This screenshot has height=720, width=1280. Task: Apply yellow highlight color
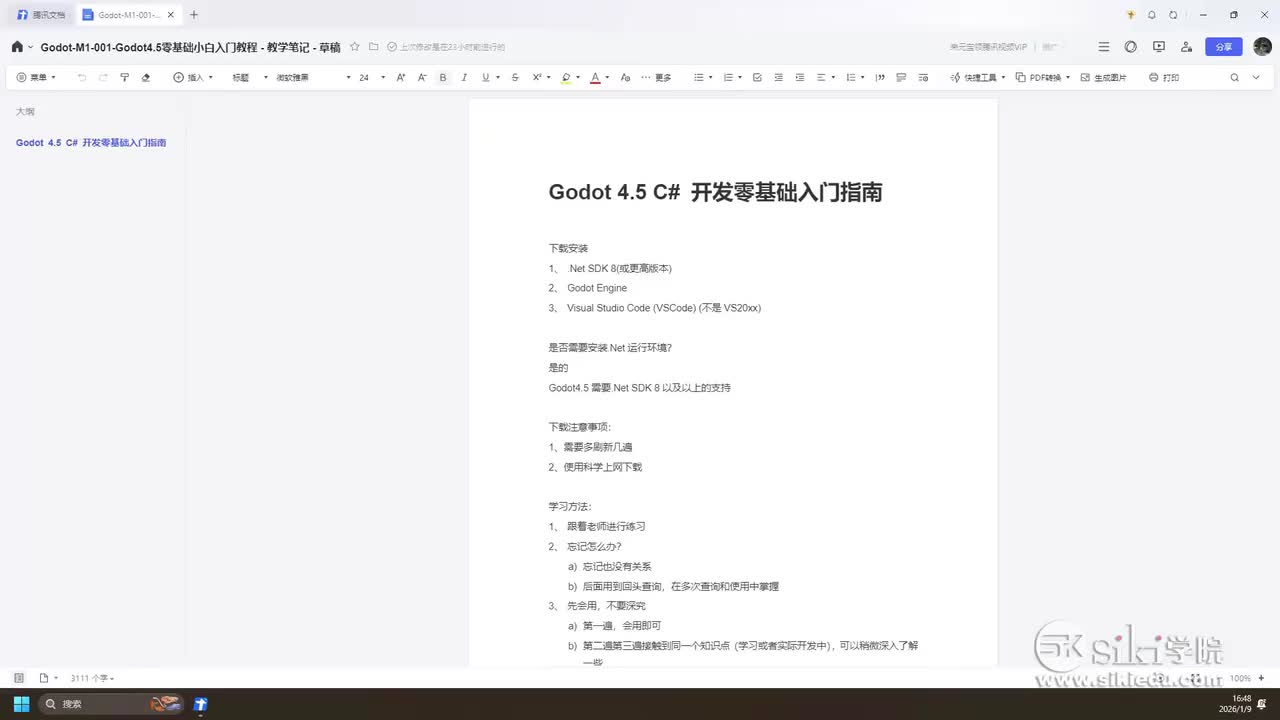[x=566, y=77]
